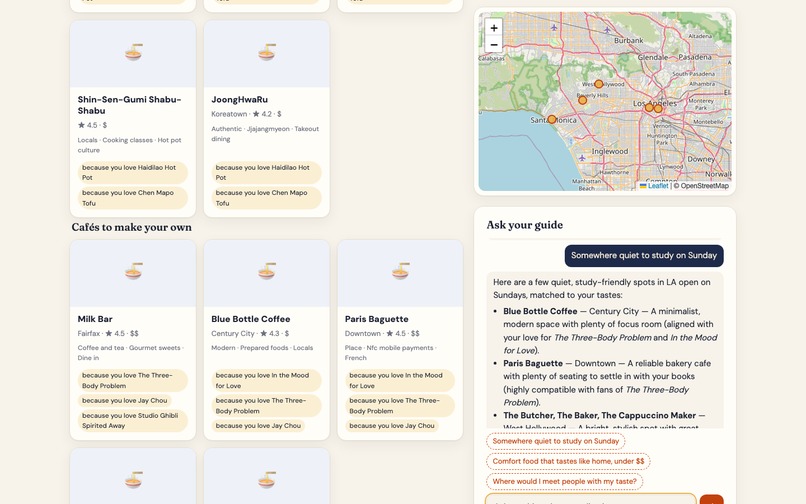Open the Blue Bottle Coffee card image
The height and width of the screenshot is (504, 806).
(x=267, y=273)
